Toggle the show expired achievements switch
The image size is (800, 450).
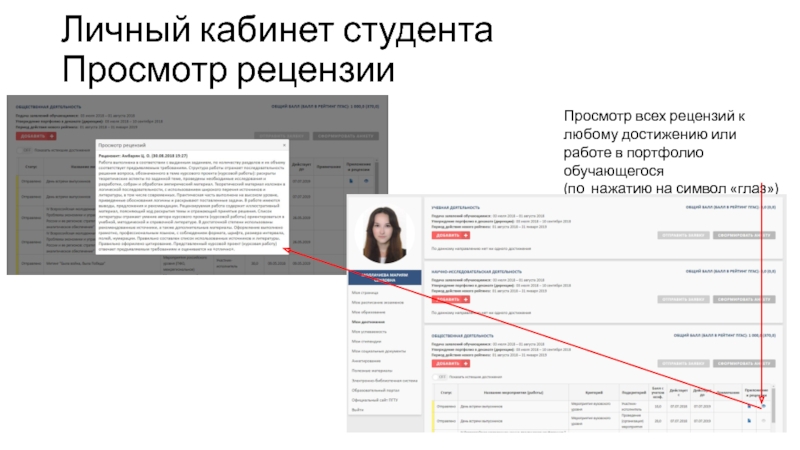click(x=437, y=376)
